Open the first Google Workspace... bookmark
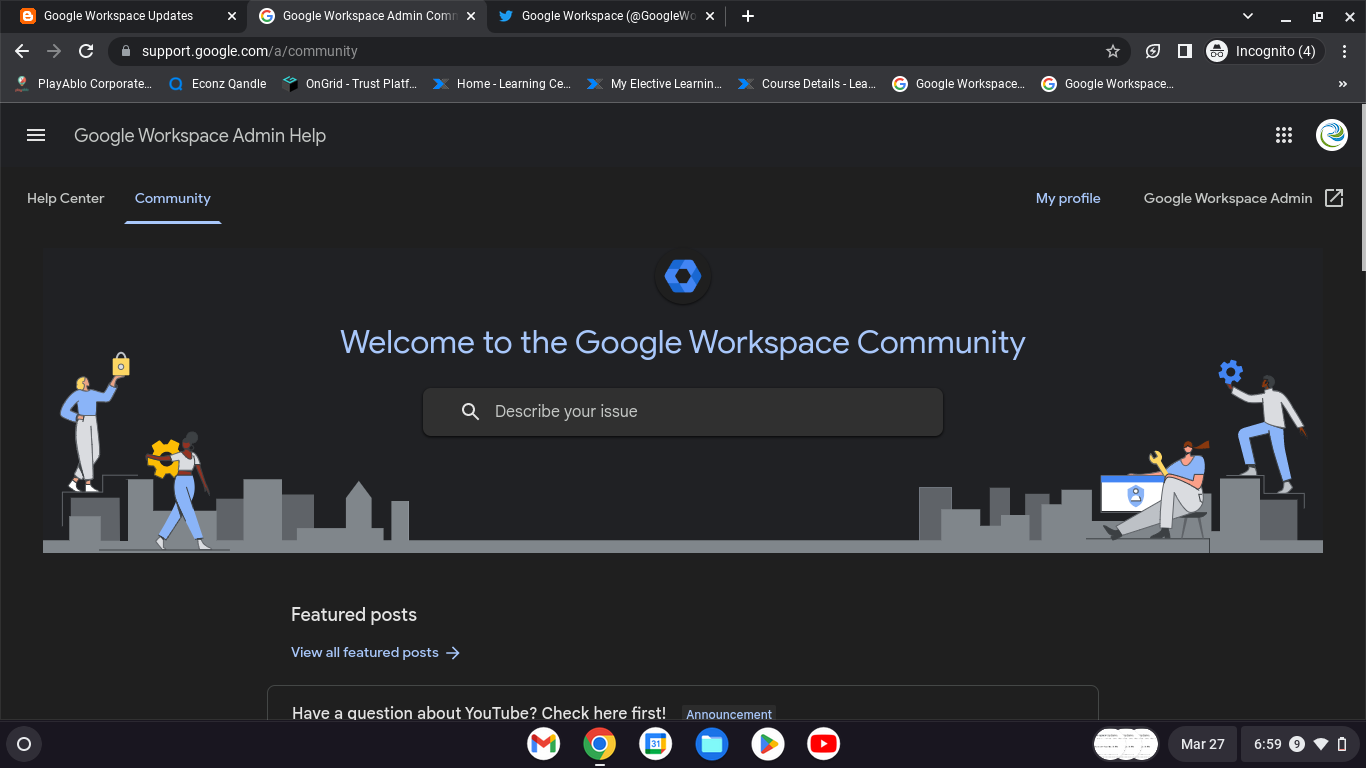This screenshot has height=768, width=1366. (x=958, y=84)
